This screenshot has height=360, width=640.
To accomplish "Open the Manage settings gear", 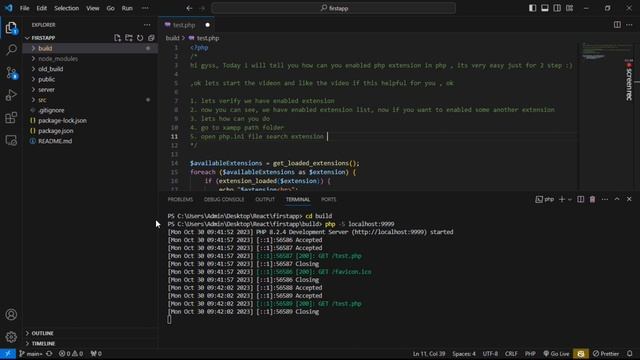I will point(11,337).
